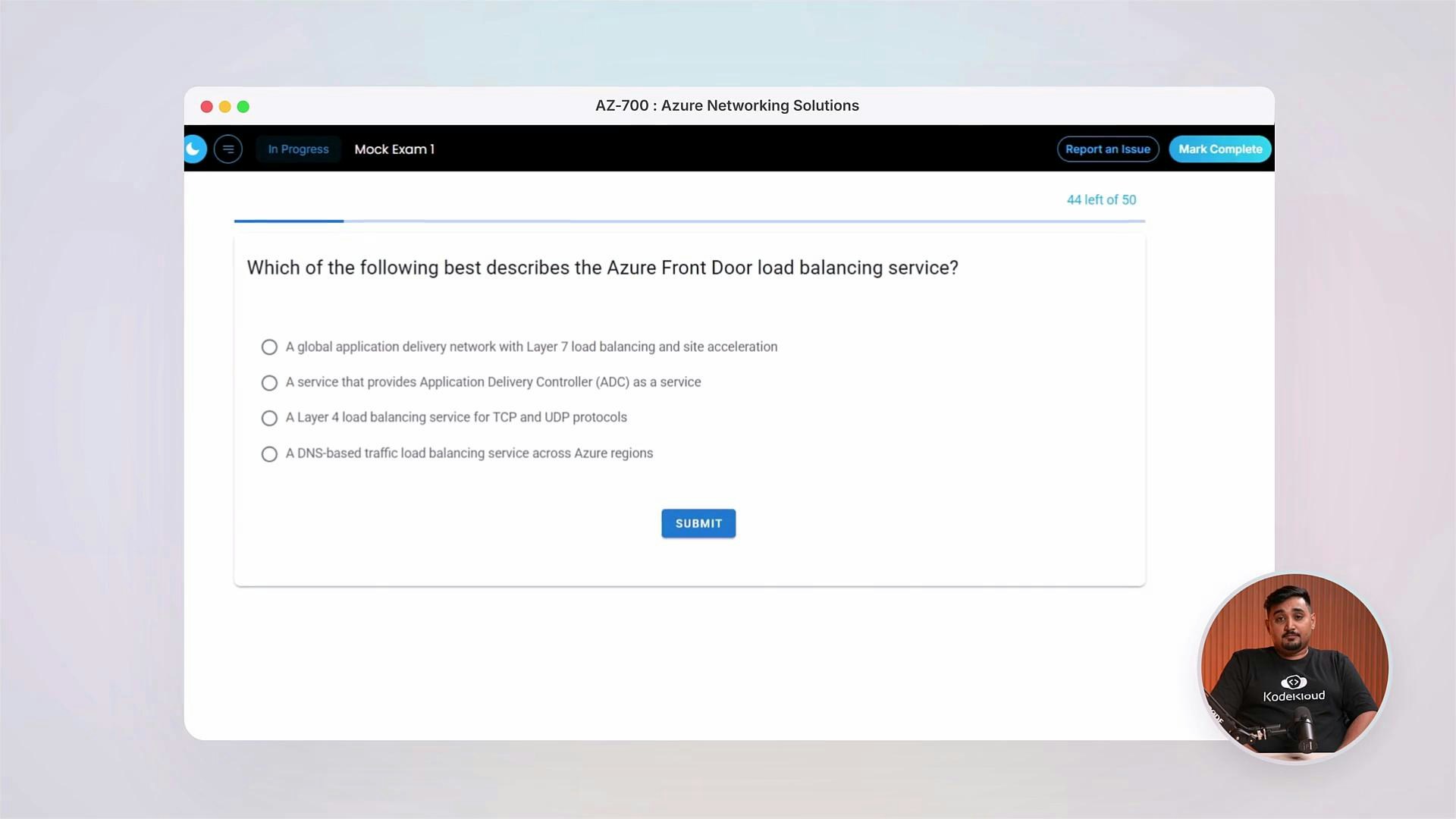Click the green zoom traffic light
Image resolution: width=1456 pixels, height=819 pixels.
[x=243, y=107]
